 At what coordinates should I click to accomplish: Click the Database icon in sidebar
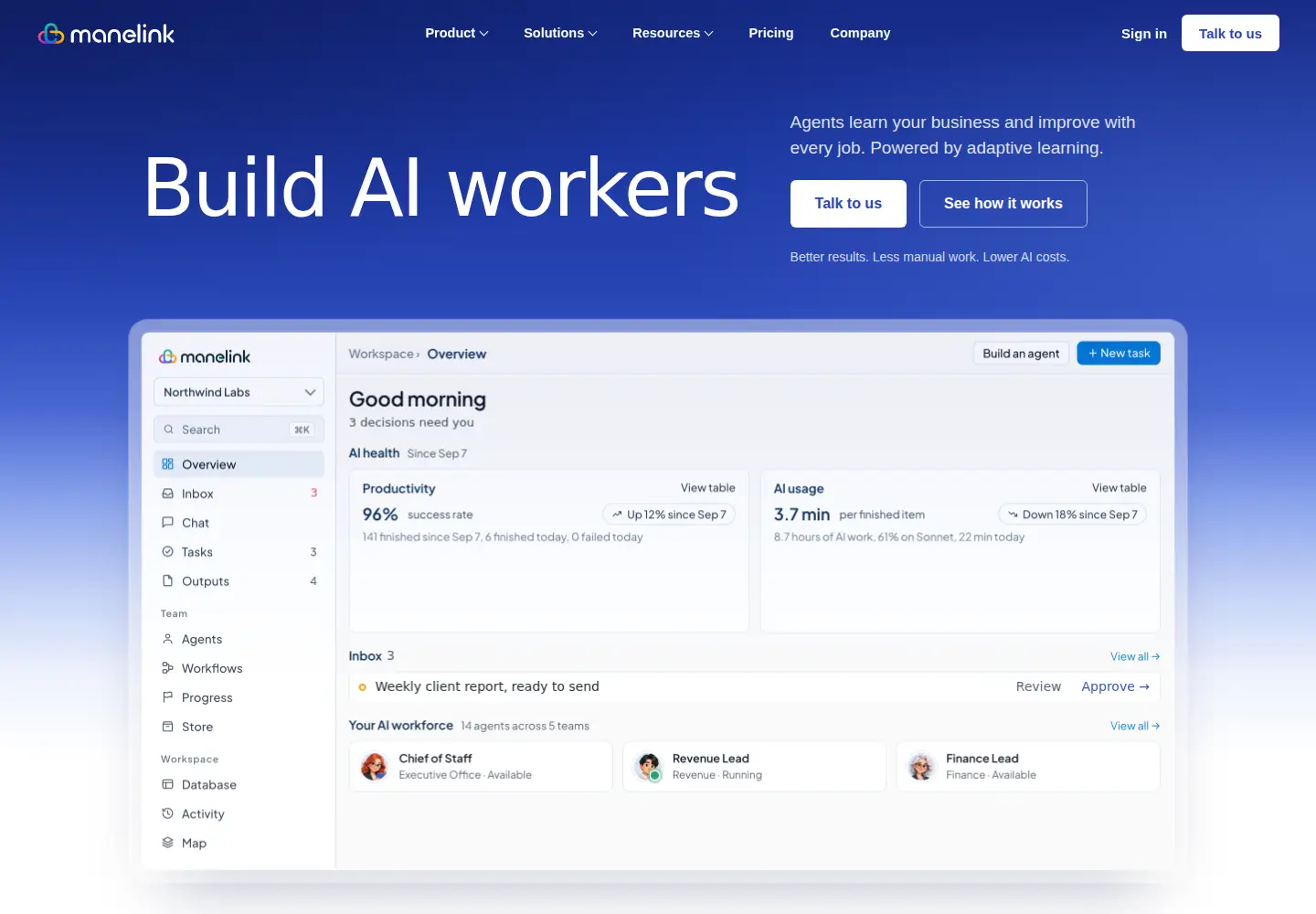click(168, 785)
